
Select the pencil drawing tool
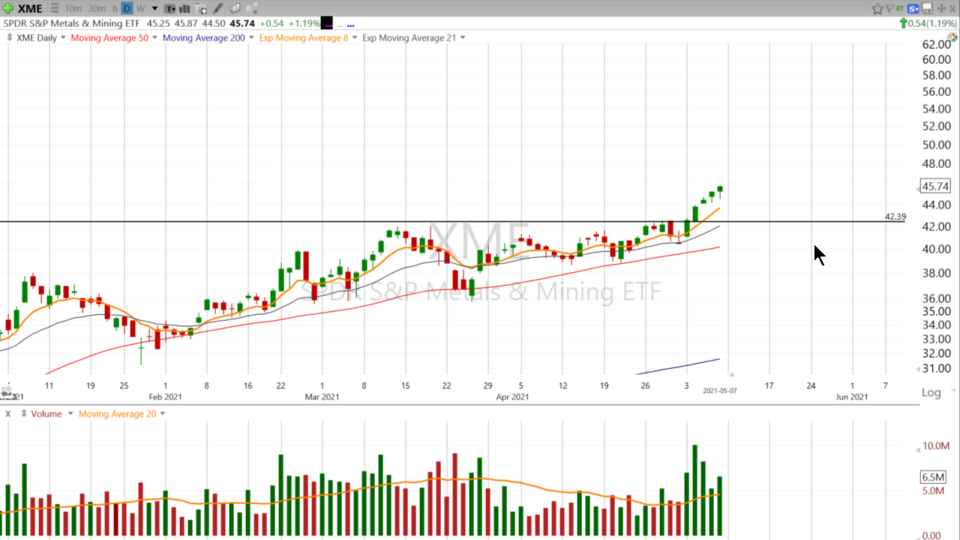pyautogui.click(x=217, y=9)
